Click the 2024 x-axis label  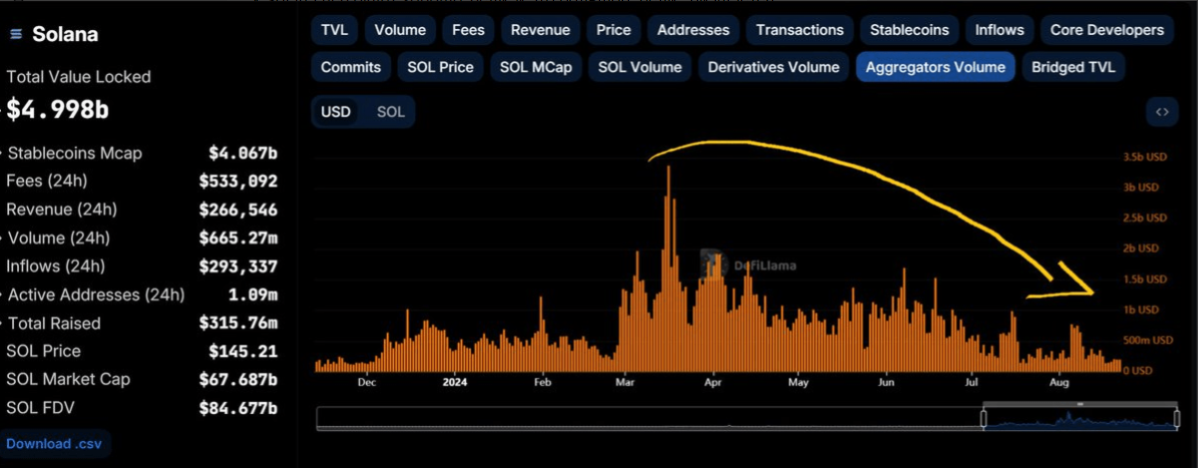click(455, 382)
